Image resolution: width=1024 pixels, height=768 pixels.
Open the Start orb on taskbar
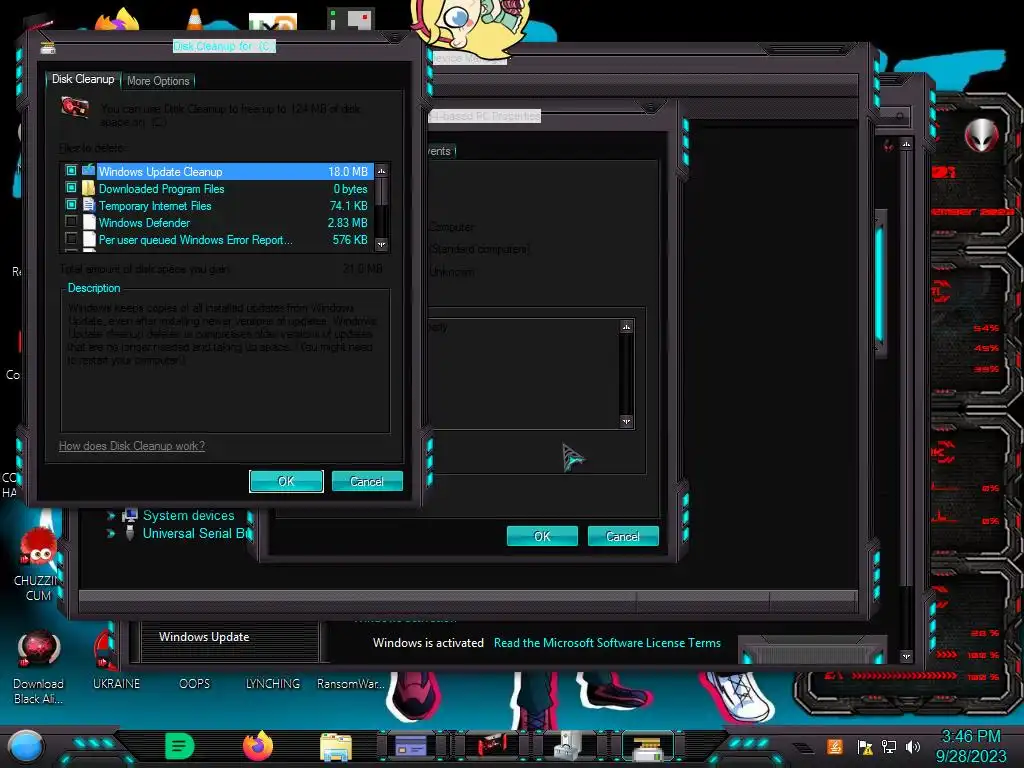click(x=26, y=746)
